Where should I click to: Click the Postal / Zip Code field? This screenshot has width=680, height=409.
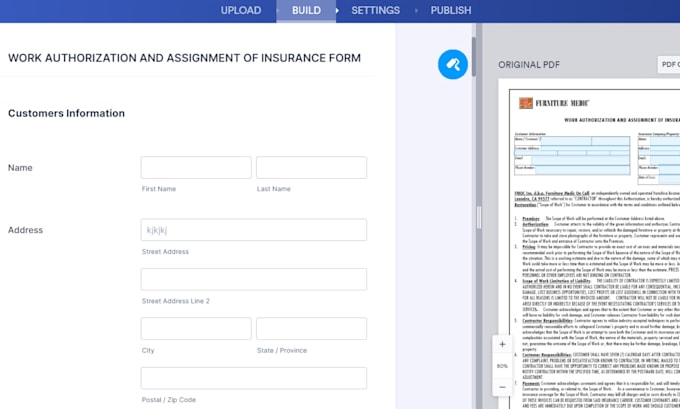tap(254, 378)
